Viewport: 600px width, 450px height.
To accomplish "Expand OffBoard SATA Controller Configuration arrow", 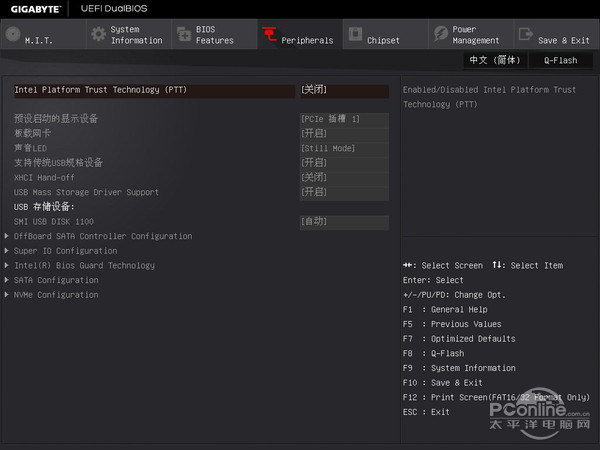I will pyautogui.click(x=7, y=236).
